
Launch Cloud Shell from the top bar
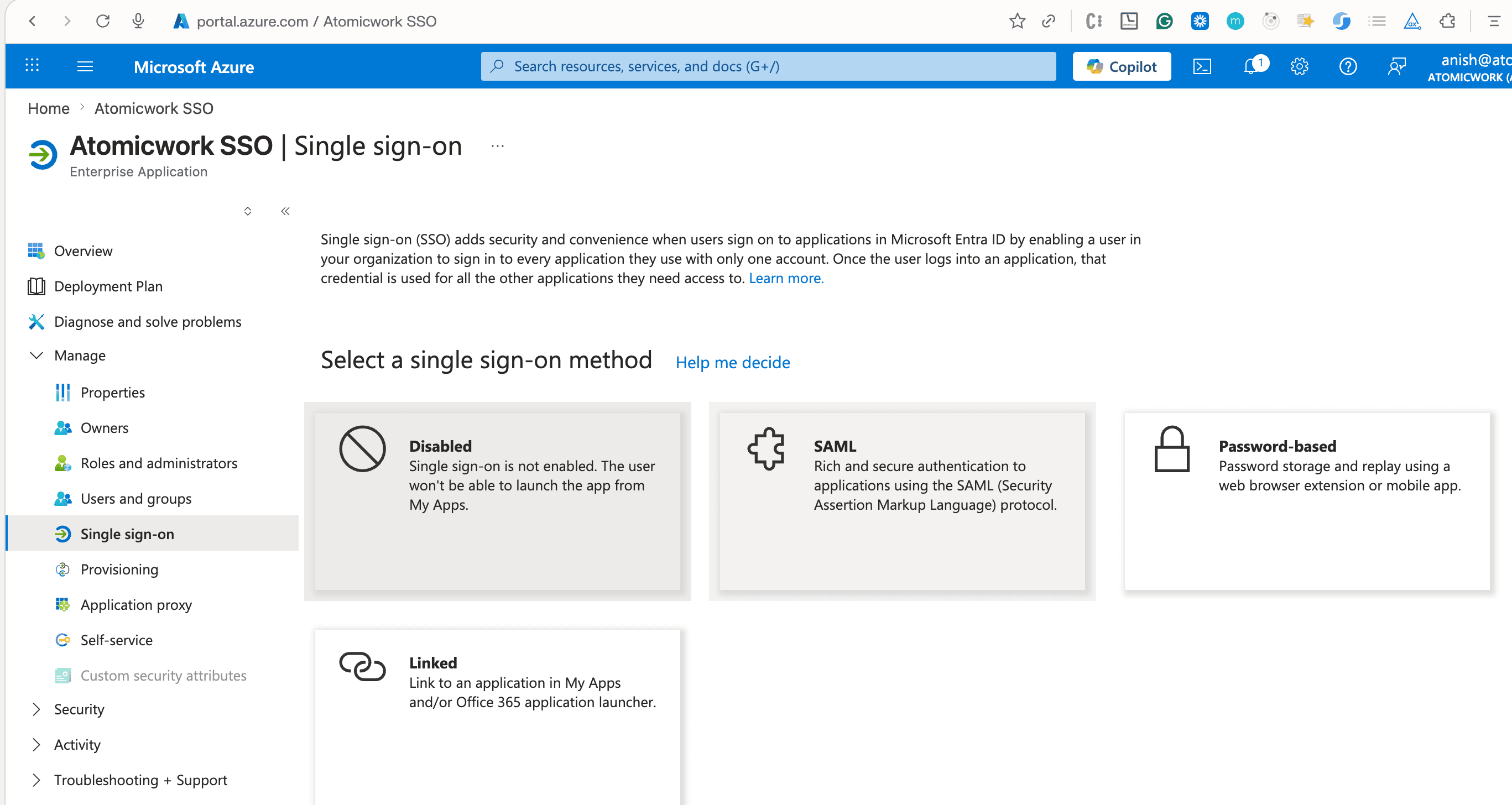pyautogui.click(x=1202, y=66)
